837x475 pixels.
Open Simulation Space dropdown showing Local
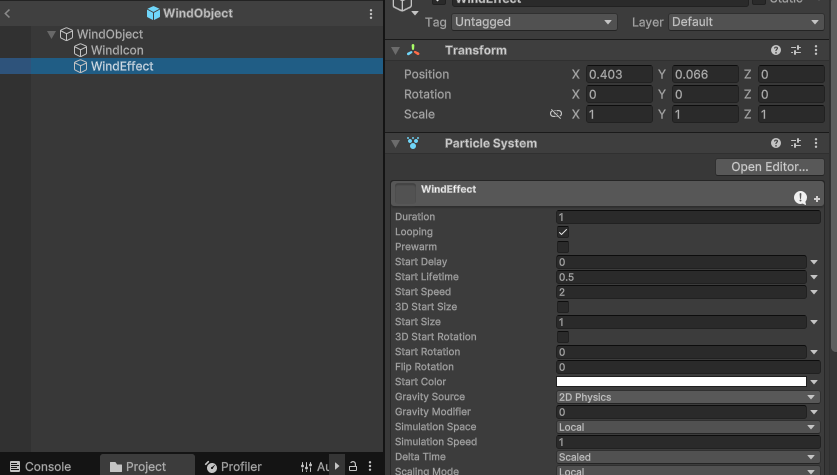tap(688, 427)
